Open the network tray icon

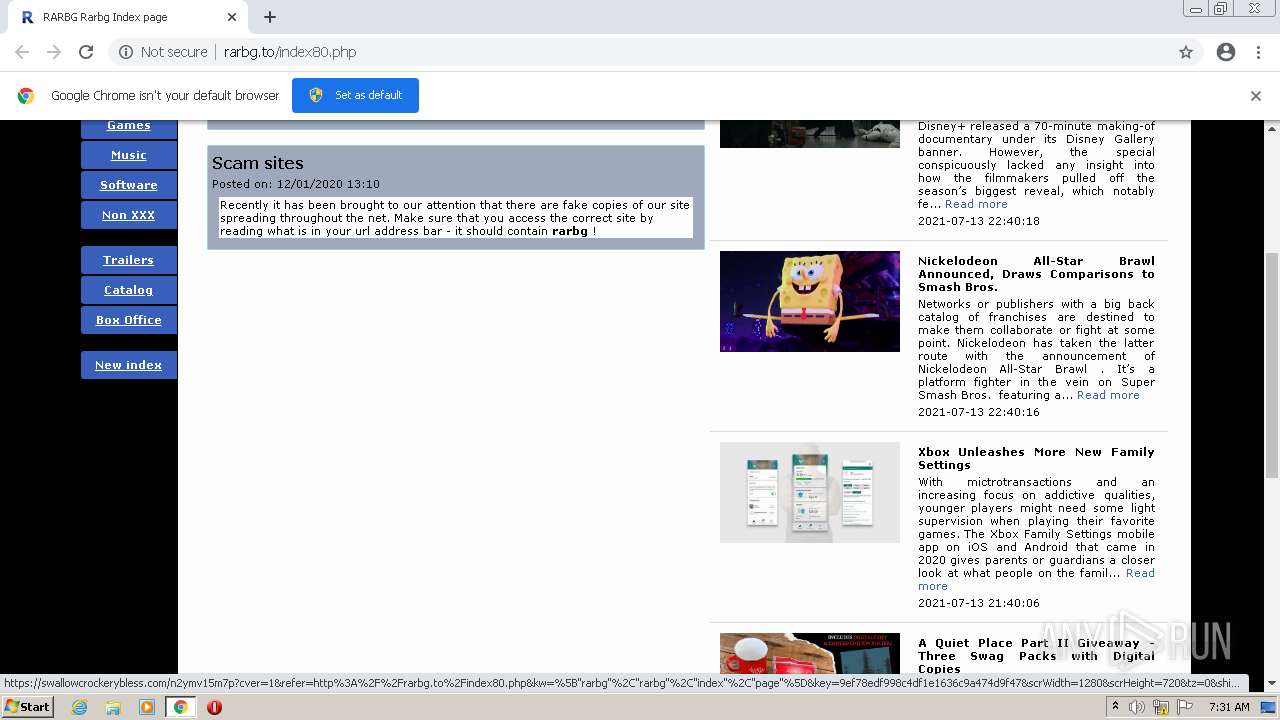pyautogui.click(x=1161, y=707)
